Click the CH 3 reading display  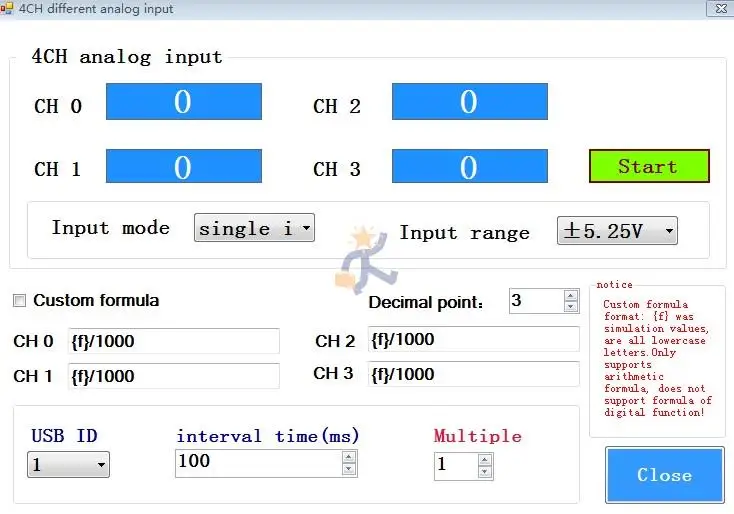[x=470, y=166]
